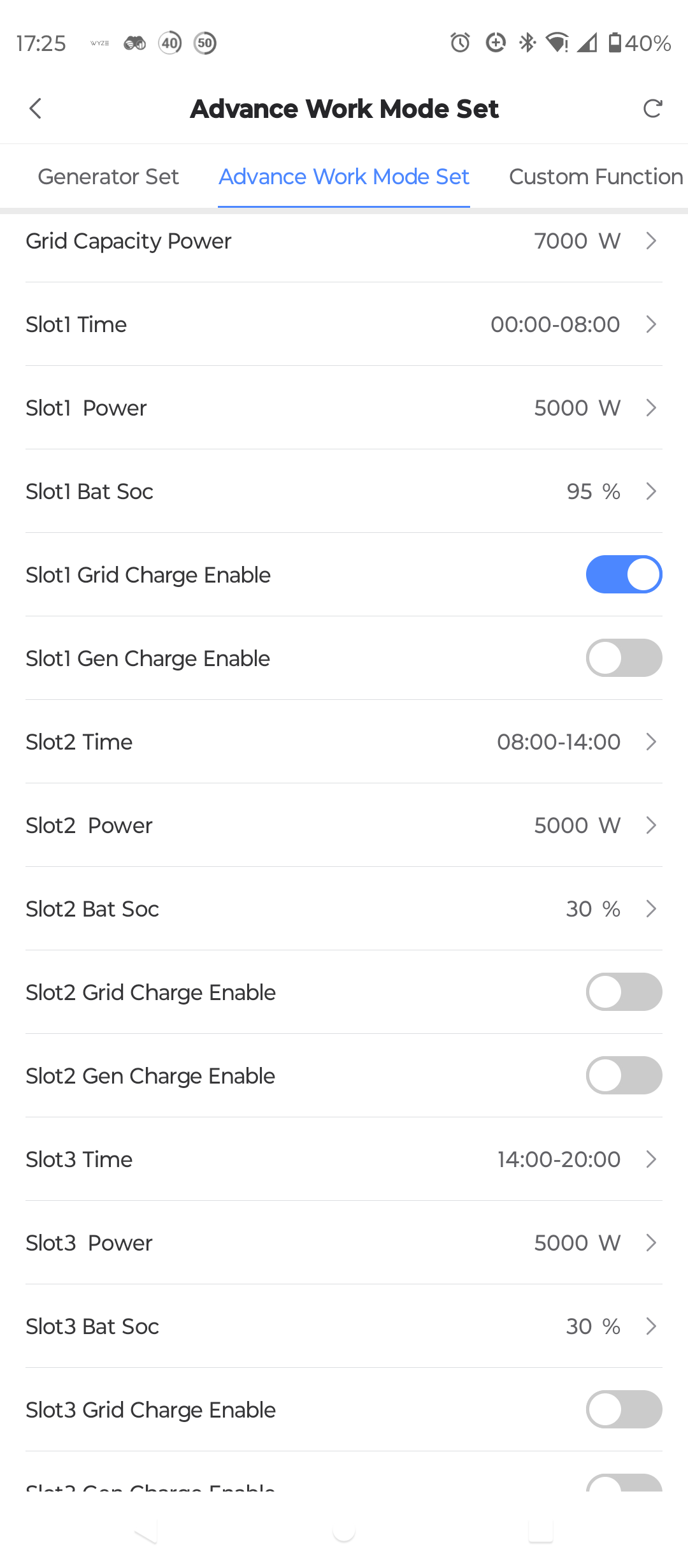Edit Slot3 Time 14:00-20:00 value
688x1568 pixels.
559,1159
